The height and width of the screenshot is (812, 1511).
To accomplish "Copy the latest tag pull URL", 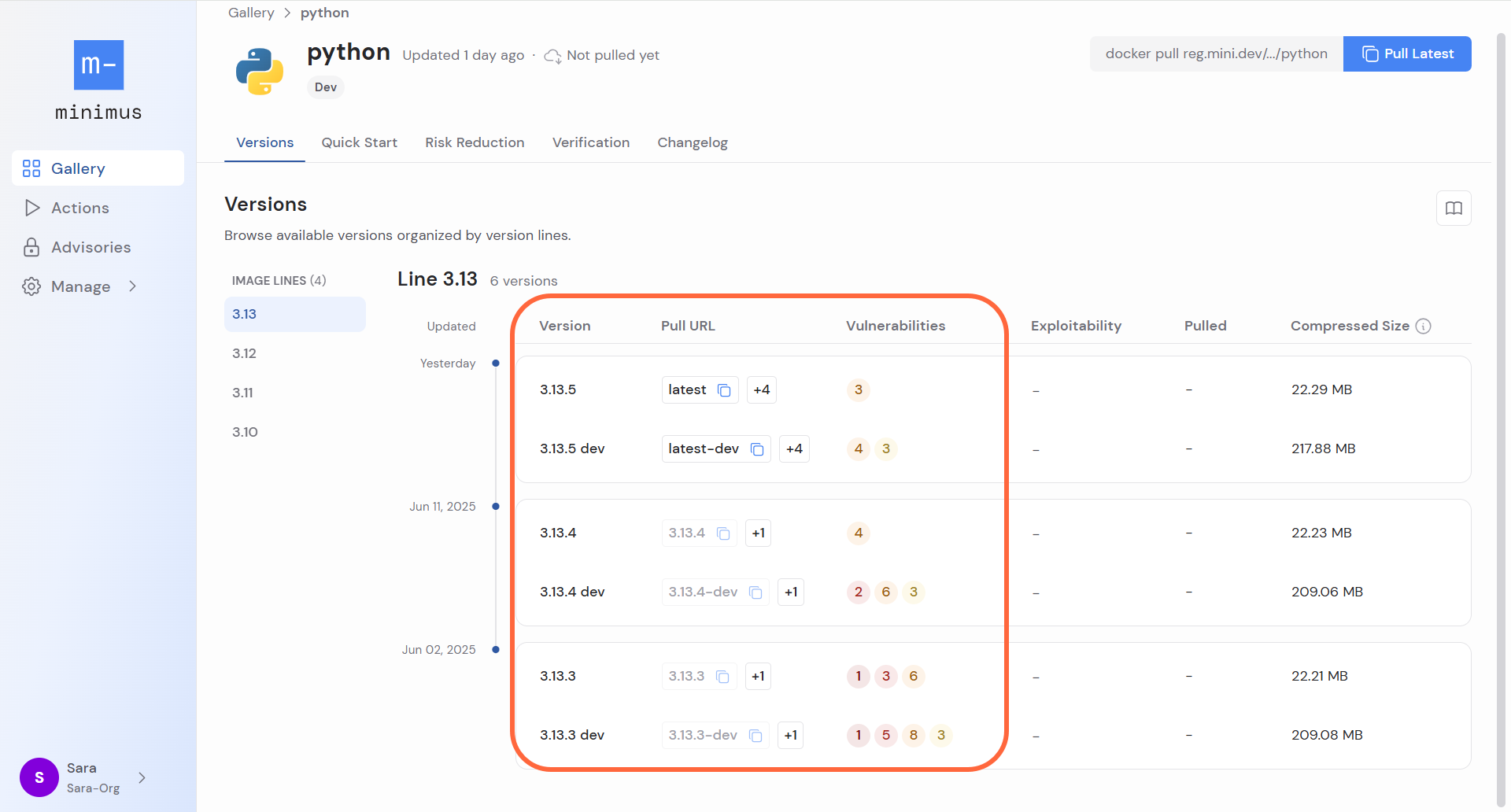I will click(723, 389).
